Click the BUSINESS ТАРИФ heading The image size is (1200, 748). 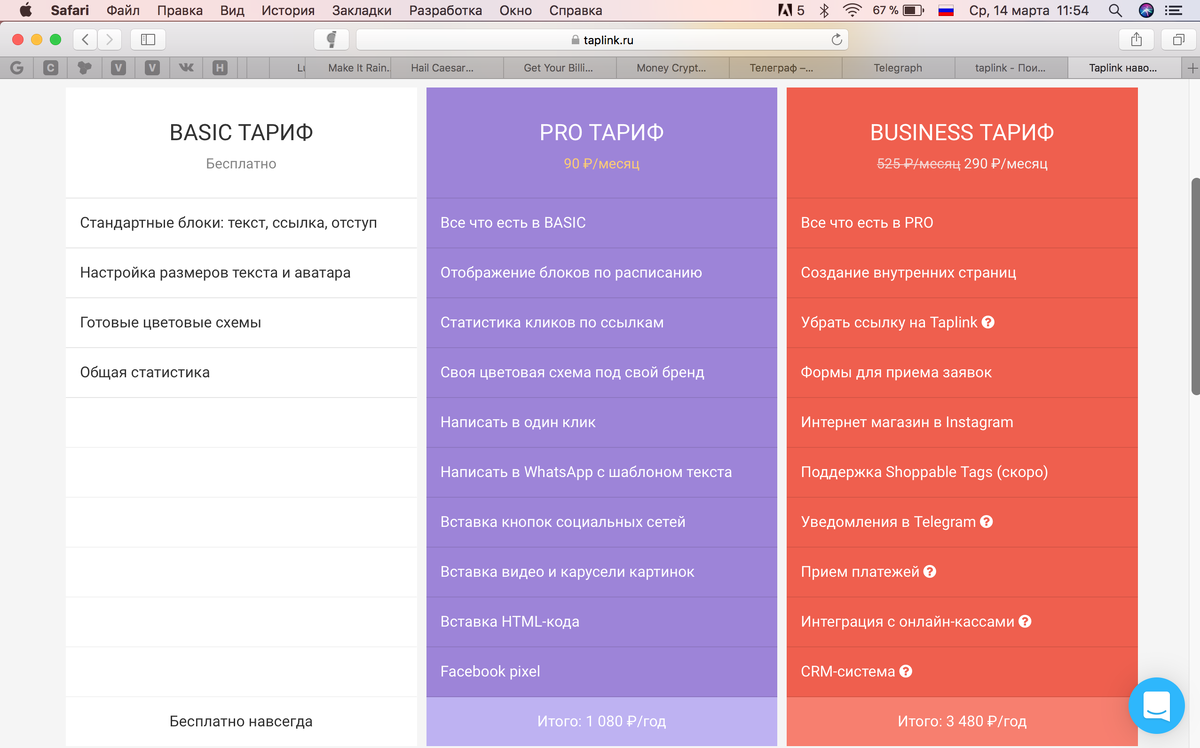[x=962, y=132]
